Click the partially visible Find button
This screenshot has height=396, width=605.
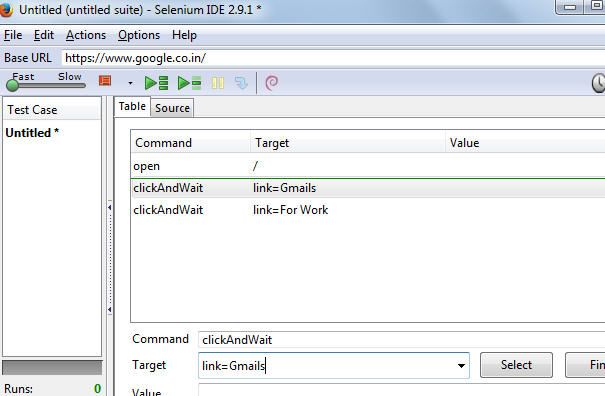pos(585,365)
